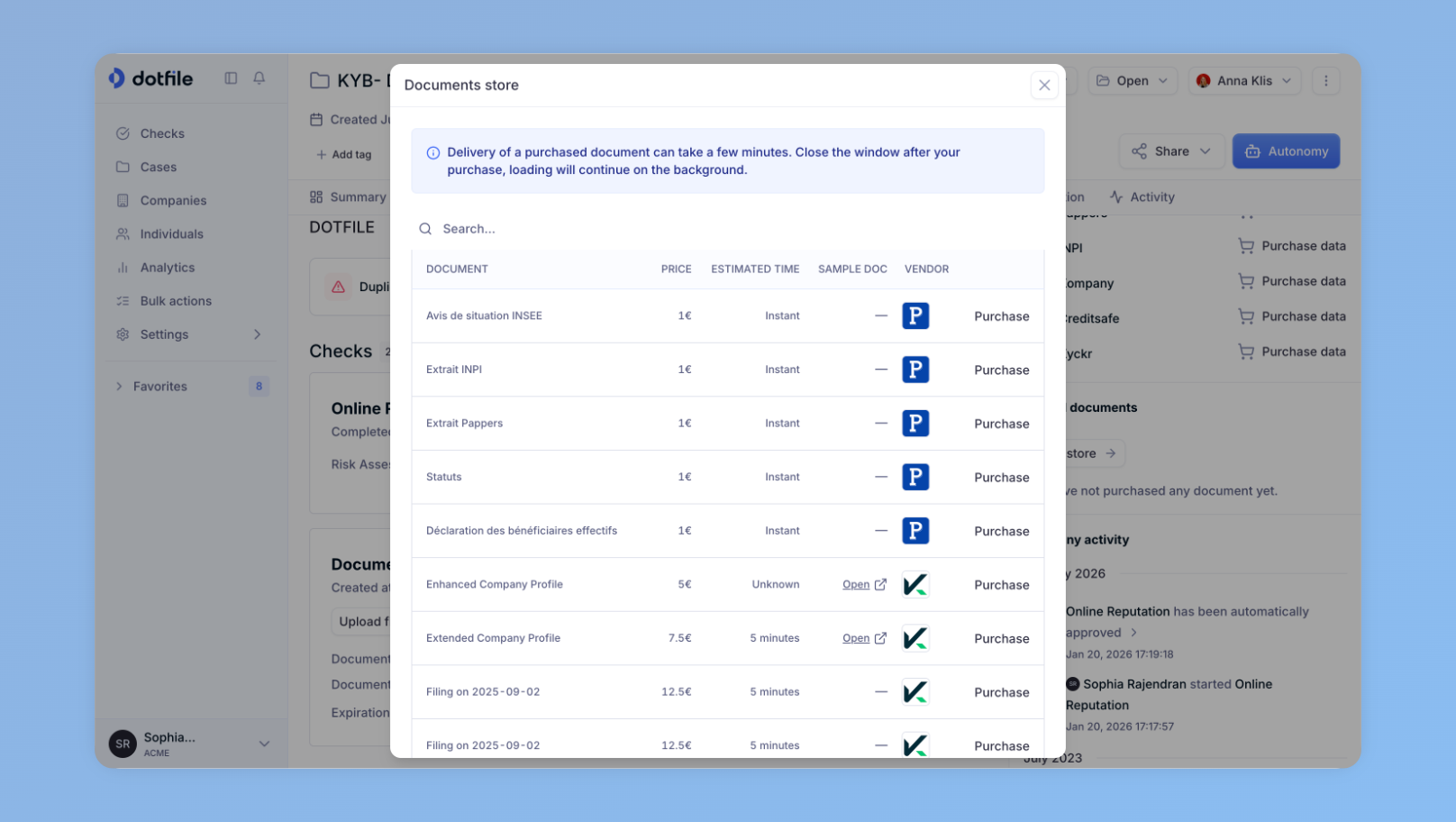Click Pappers vendor icon in Extrait Pappers row
This screenshot has width=1456, height=822.
pyautogui.click(x=915, y=423)
